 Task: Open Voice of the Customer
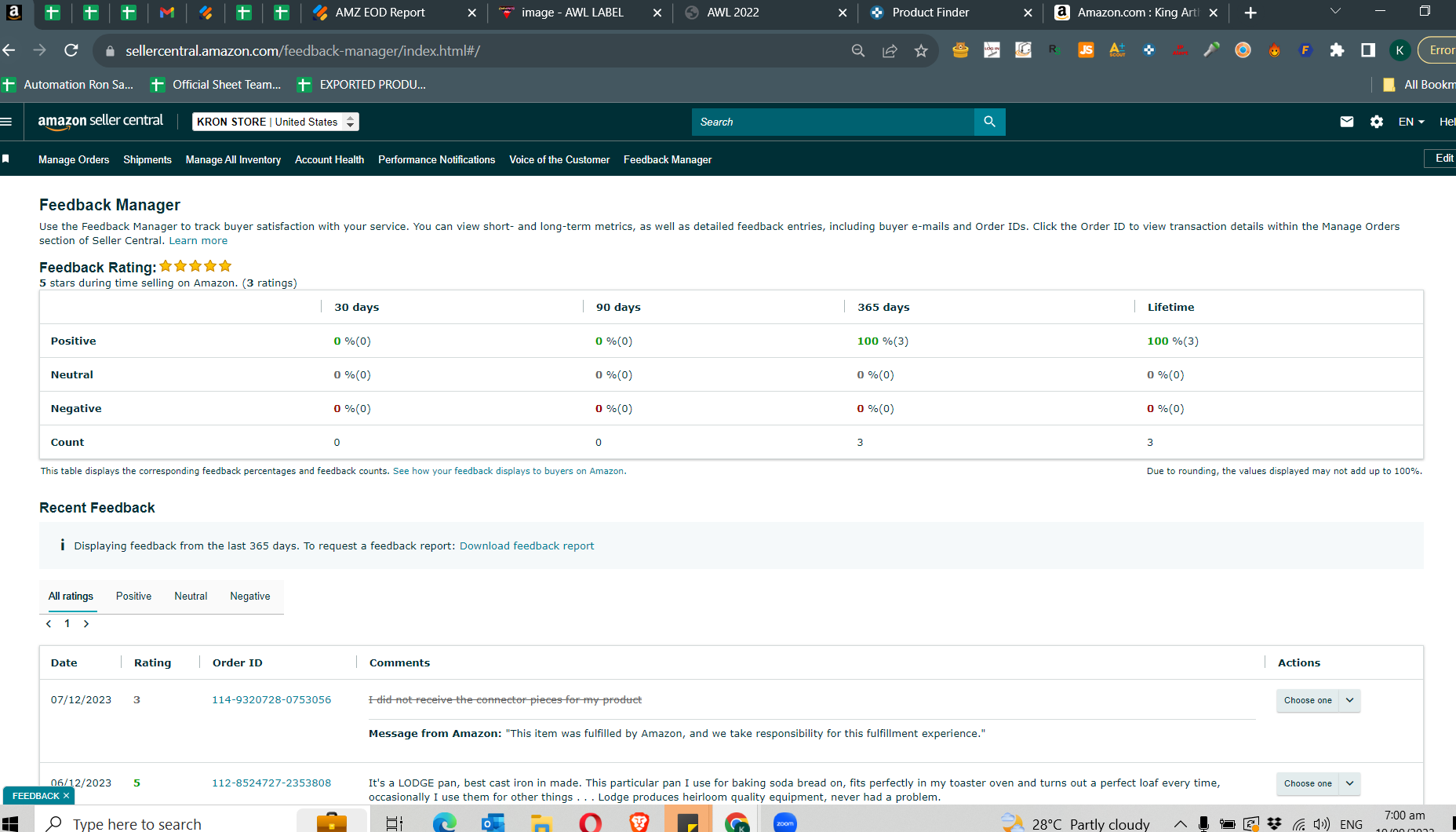(559, 159)
